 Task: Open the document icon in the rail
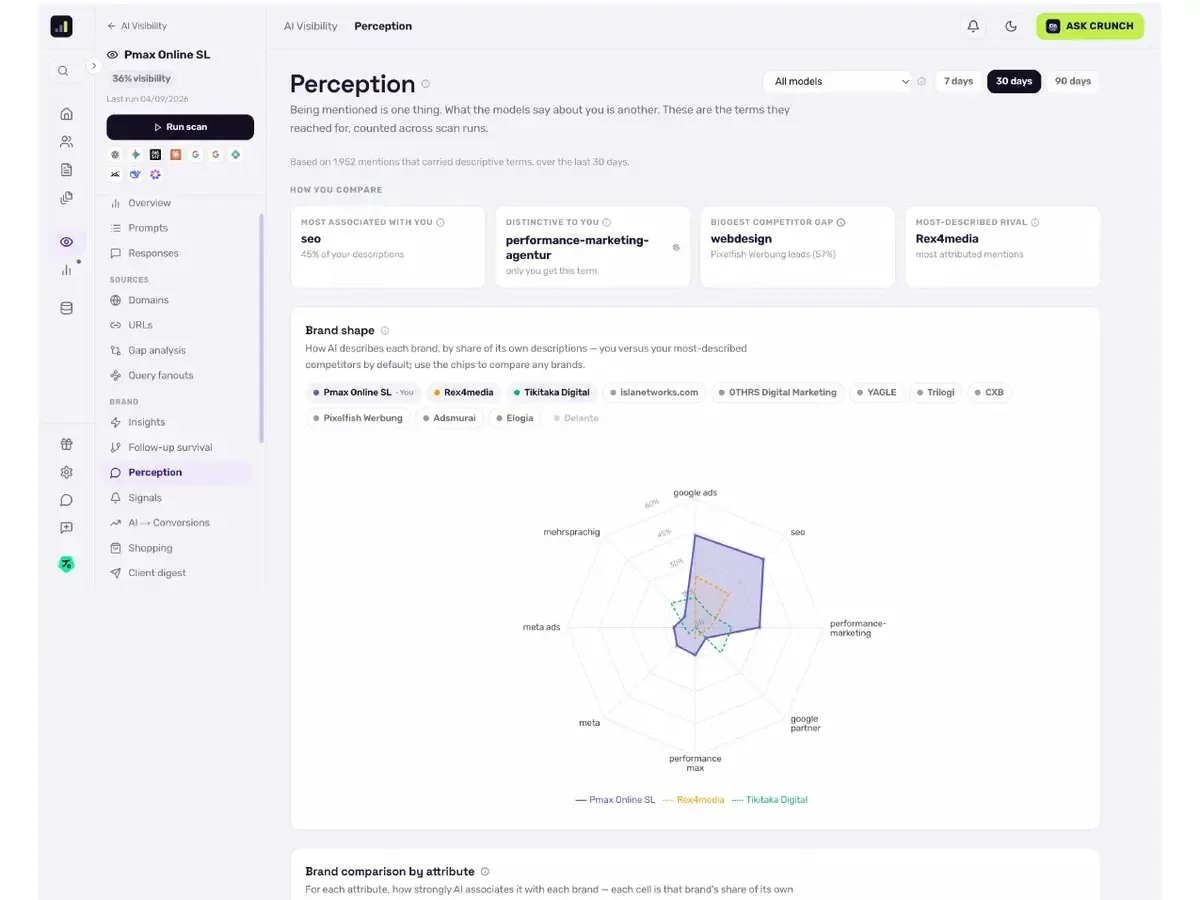[x=66, y=170]
